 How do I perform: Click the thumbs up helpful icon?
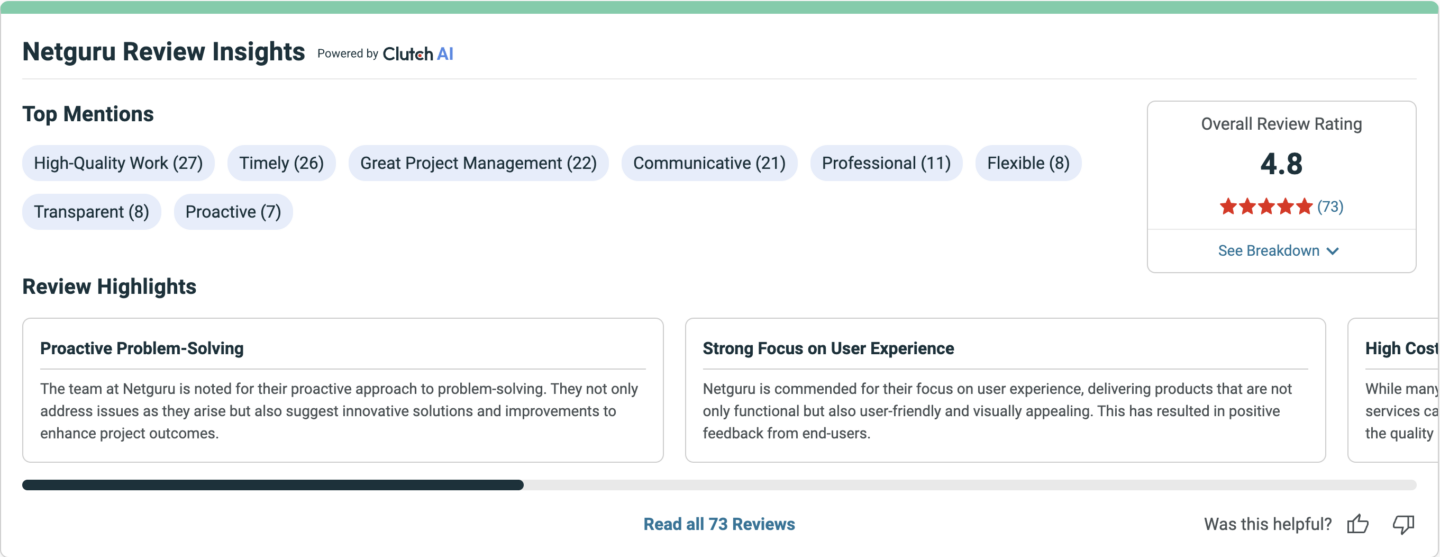(1357, 524)
